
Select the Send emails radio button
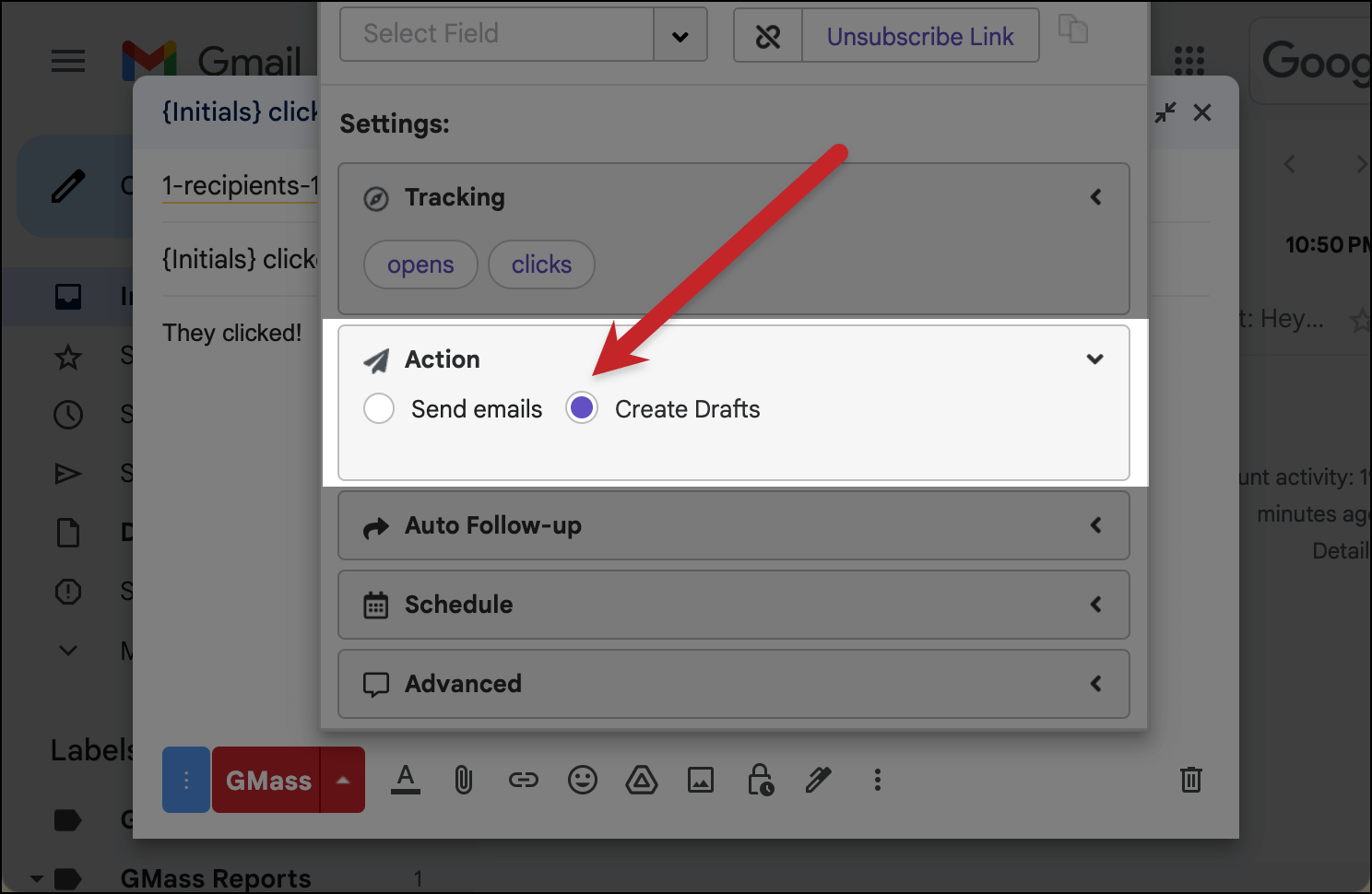(379, 408)
